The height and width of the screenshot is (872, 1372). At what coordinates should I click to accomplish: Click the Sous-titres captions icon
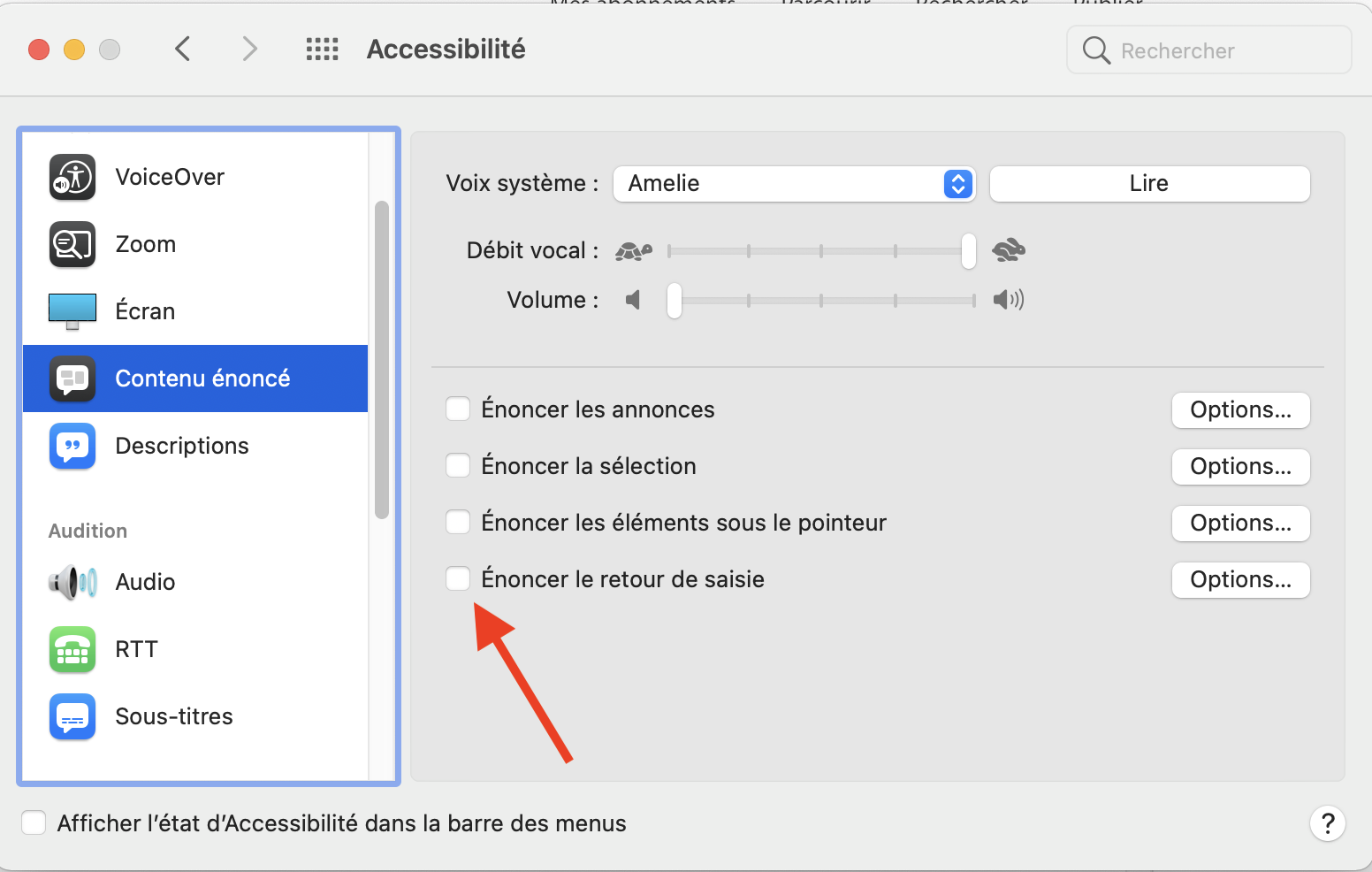tap(72, 716)
